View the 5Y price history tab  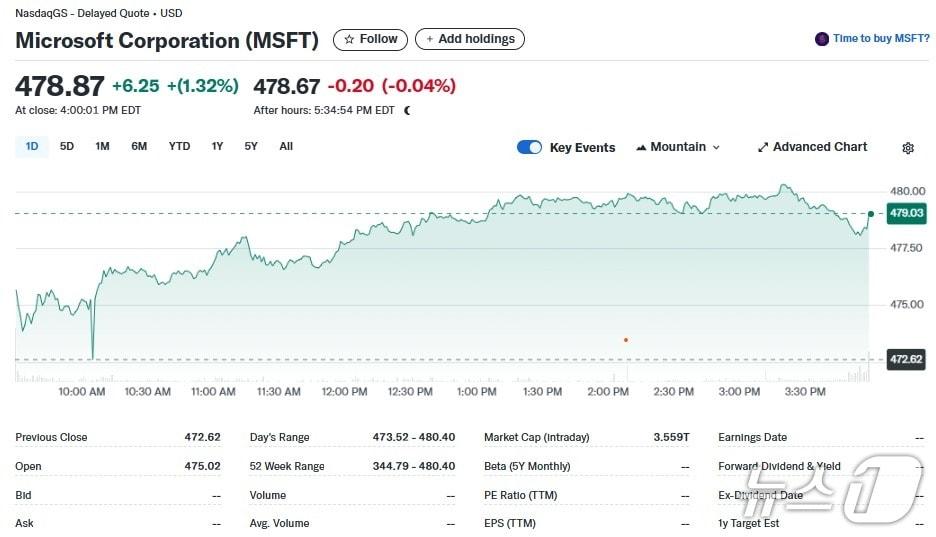click(251, 146)
